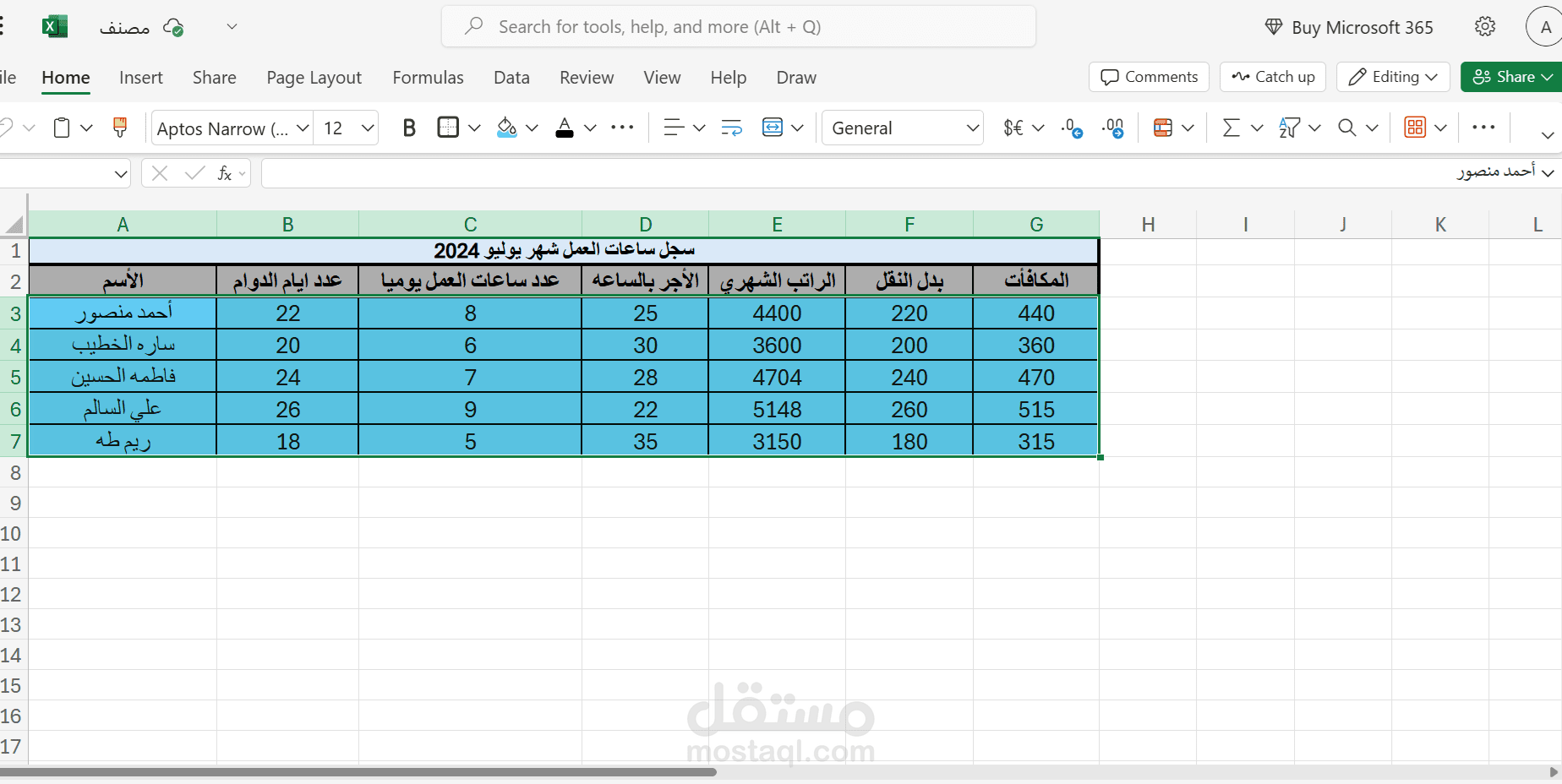Viewport: 1562px width, 784px height.
Task: Open the Draw tab
Action: 796,78
